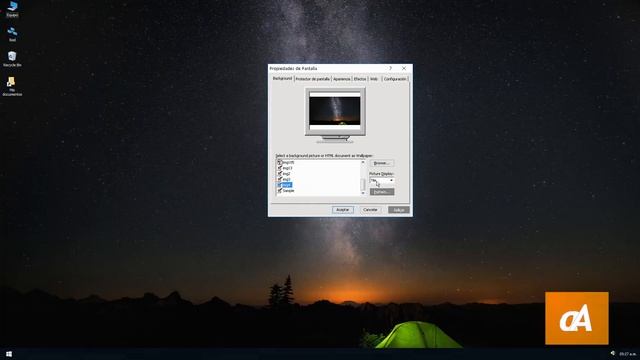Open the Equipo desktop icon
Viewport: 640px width, 360px height.
pos(12,9)
